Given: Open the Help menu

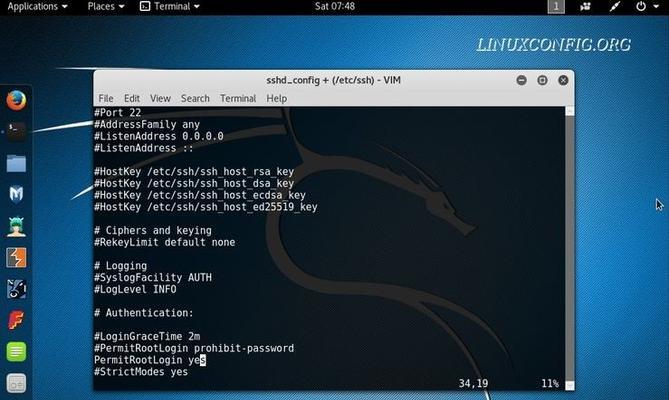Looking at the screenshot, I should 276,99.
